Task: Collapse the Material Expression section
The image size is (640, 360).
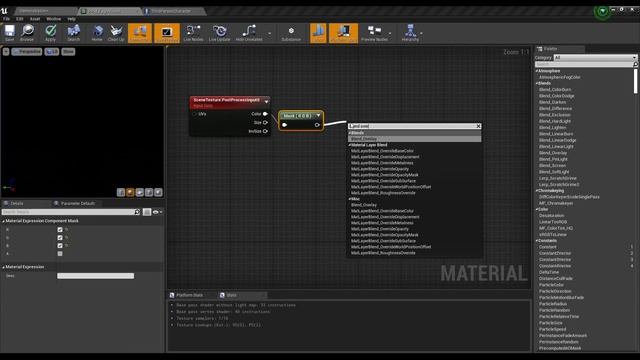Action: (x=4, y=267)
